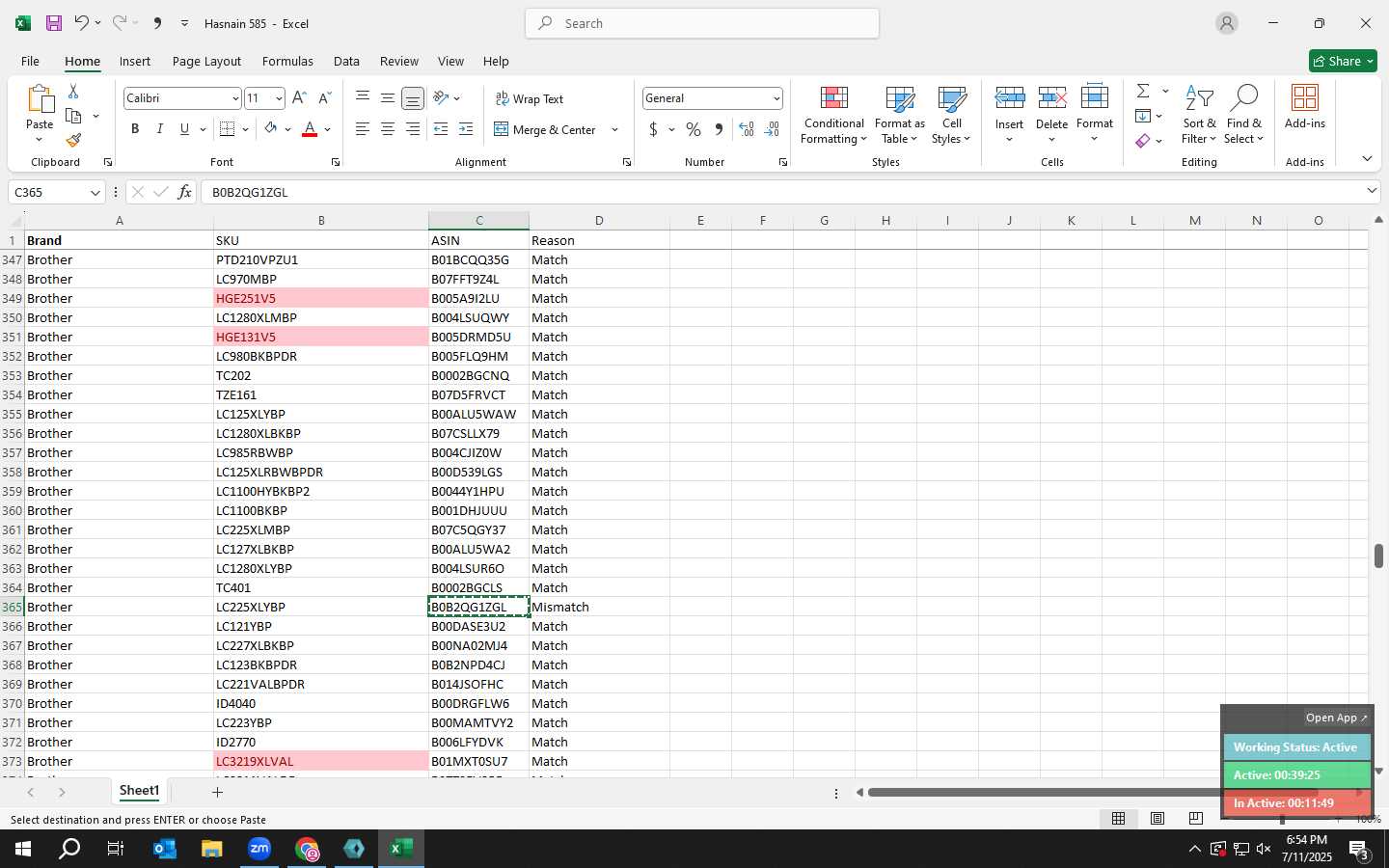Toggle Italic formatting
This screenshot has width=1389, height=868.
coord(160,129)
